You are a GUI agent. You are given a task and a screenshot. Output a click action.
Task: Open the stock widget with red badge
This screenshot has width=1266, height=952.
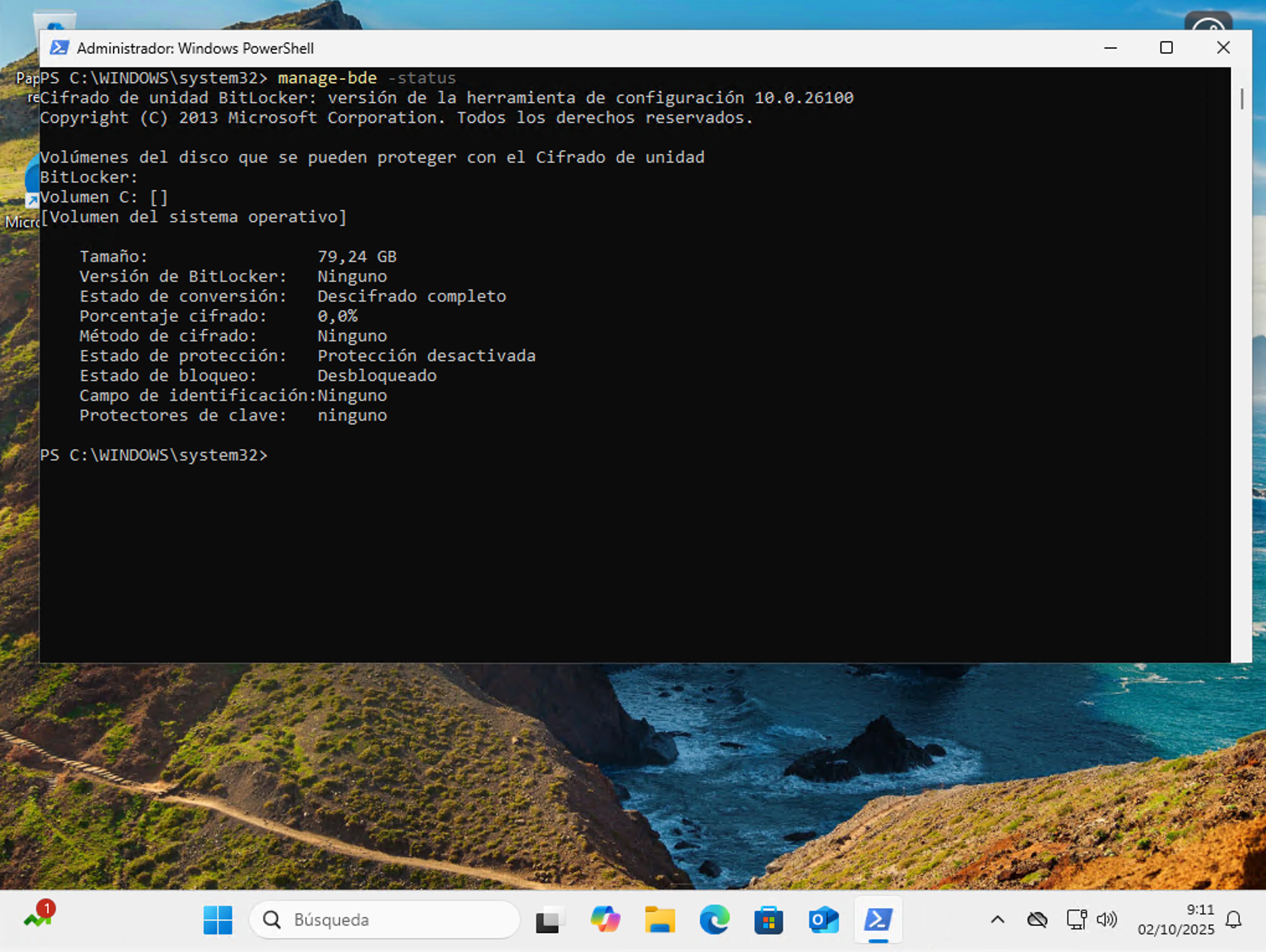tap(40, 914)
